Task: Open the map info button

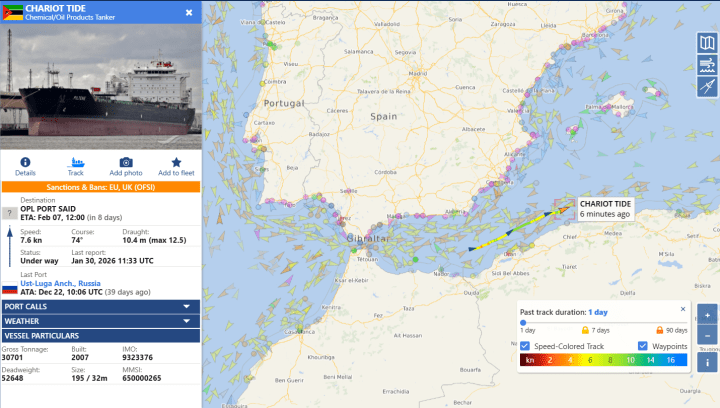Action: 707,363
